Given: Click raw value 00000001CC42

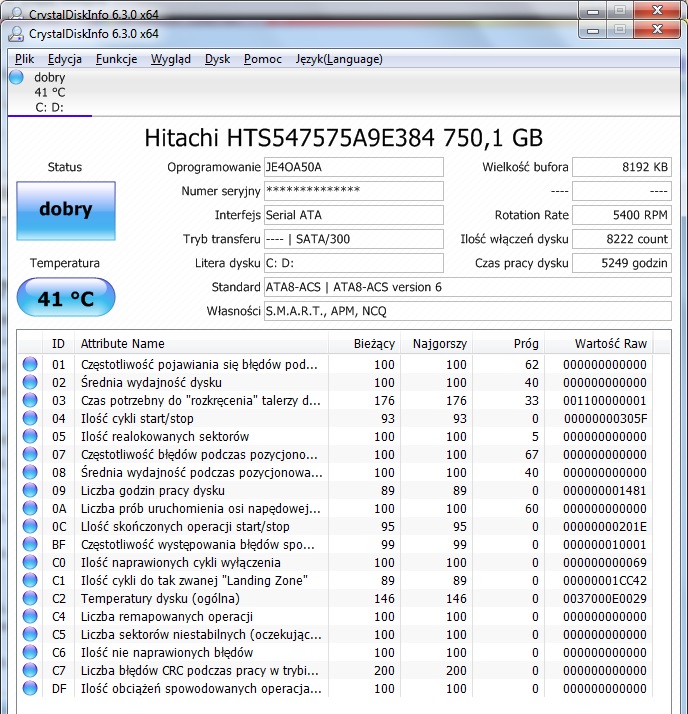Looking at the screenshot, I should (x=605, y=581).
